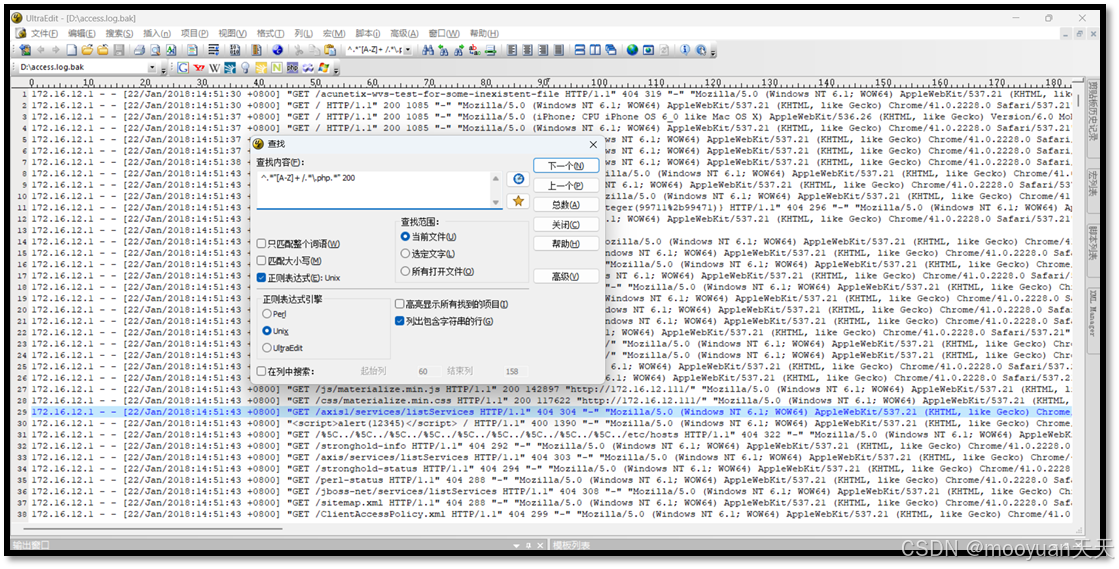The image size is (1119, 569).
Task: Click 上一个 button in Find dialog
Action: tap(566, 186)
